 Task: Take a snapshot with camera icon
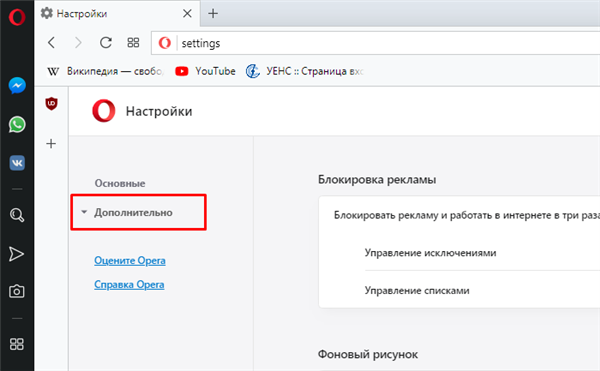[16, 291]
